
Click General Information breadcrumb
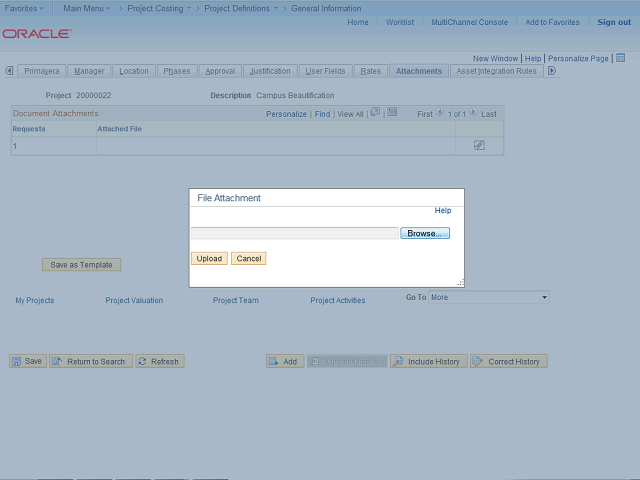click(326, 8)
